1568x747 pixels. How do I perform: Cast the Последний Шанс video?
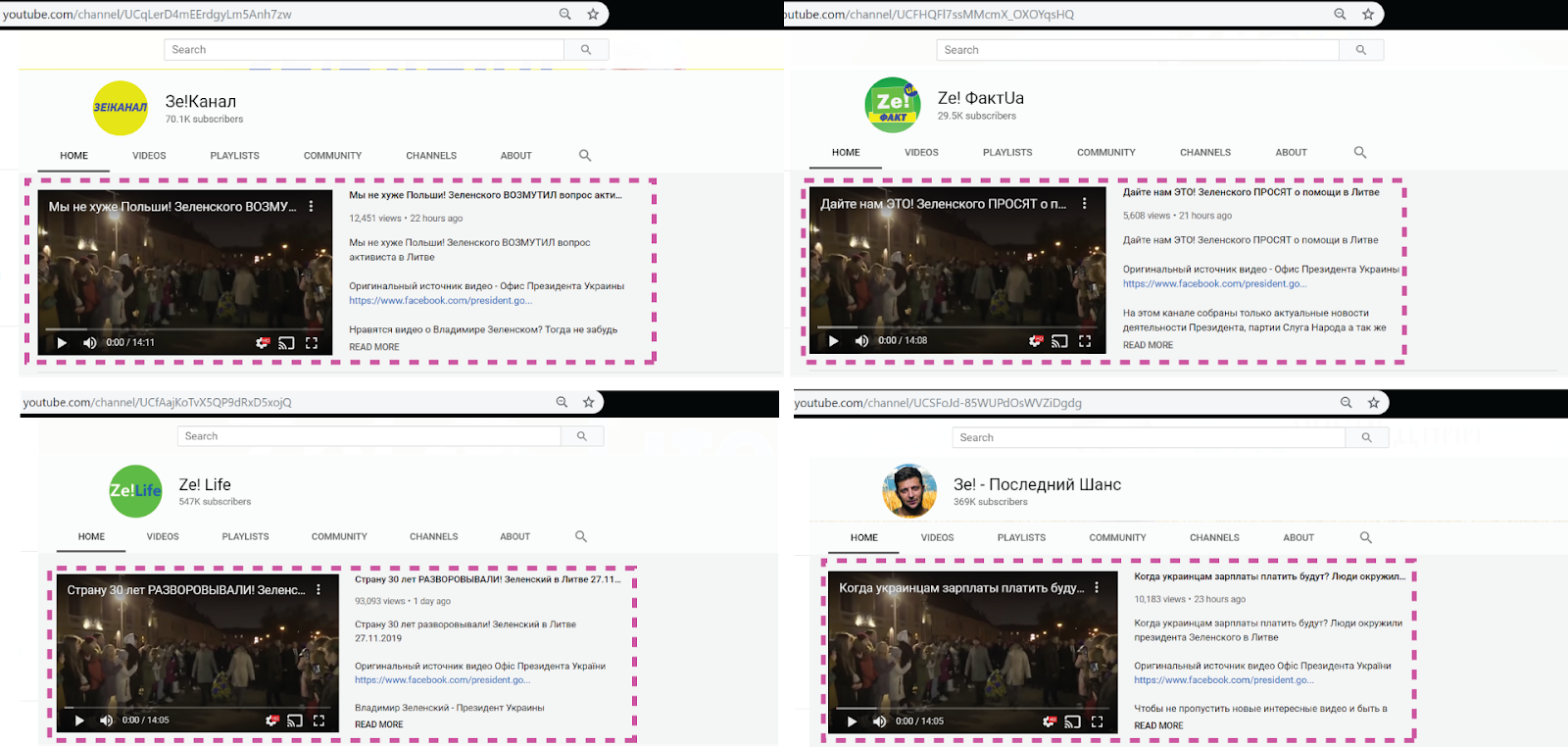pos(1073,722)
